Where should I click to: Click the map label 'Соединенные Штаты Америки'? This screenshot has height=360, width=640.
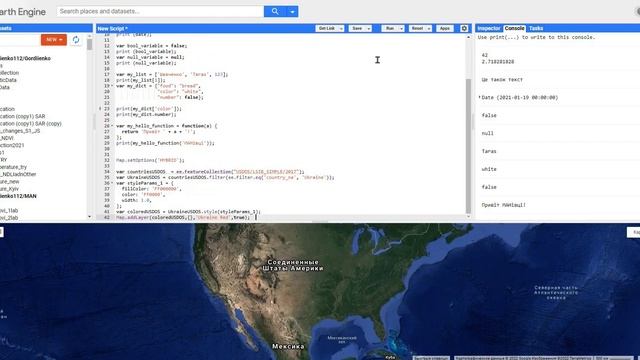(x=293, y=265)
